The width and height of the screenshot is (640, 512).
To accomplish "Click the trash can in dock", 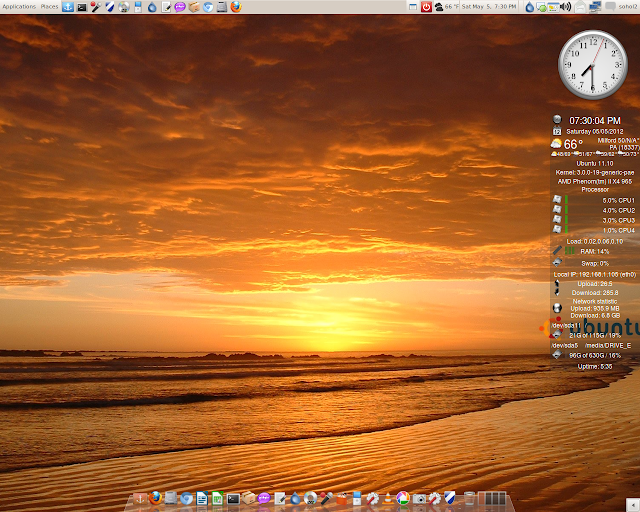I will [468, 497].
